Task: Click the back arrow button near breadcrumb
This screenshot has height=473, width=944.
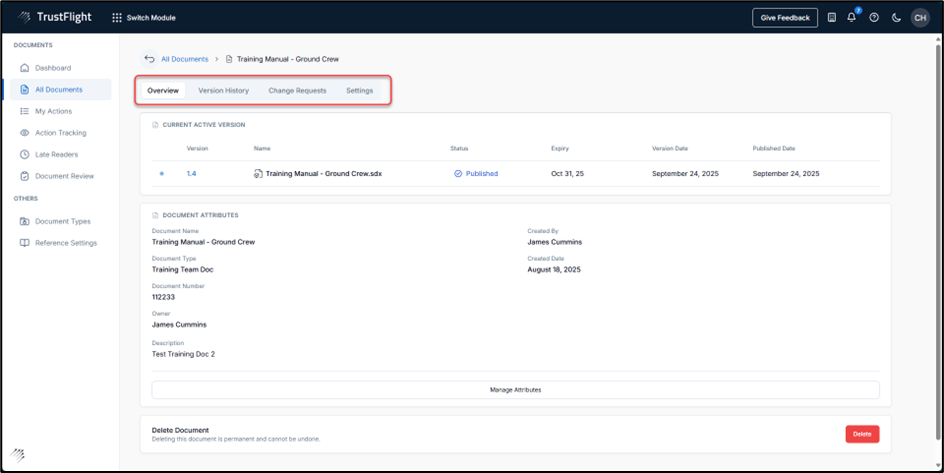Action: pyautogui.click(x=149, y=59)
